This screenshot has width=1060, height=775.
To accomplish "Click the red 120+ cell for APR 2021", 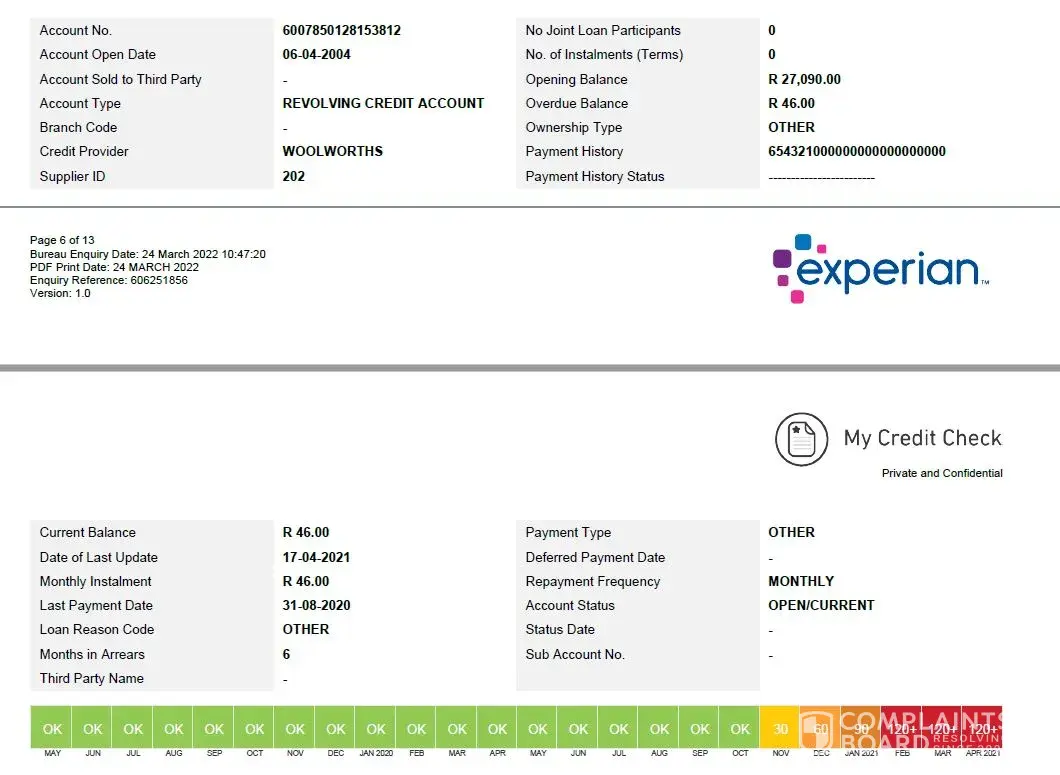I will [982, 729].
